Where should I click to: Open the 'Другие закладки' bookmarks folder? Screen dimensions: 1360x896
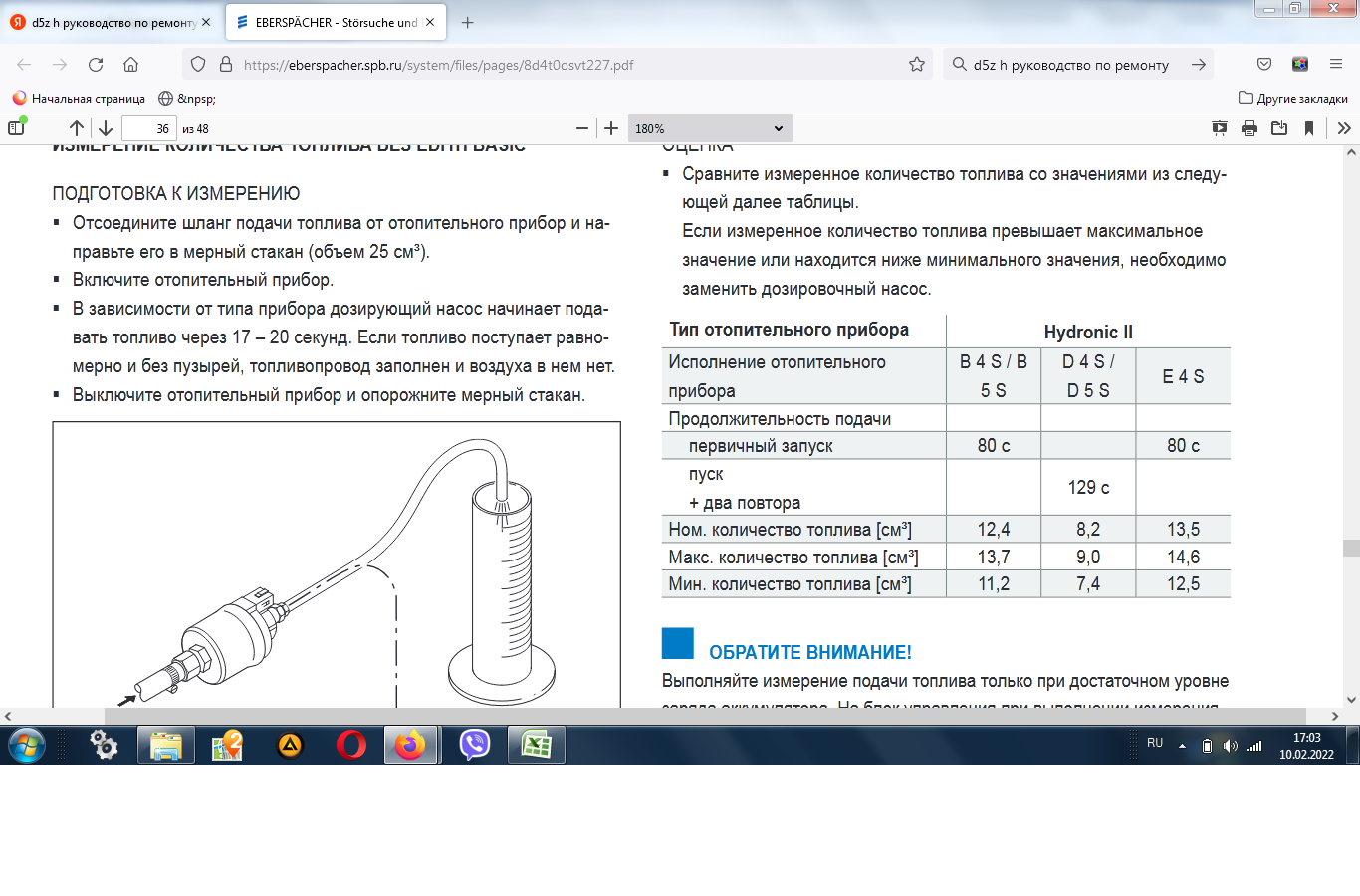(1292, 99)
